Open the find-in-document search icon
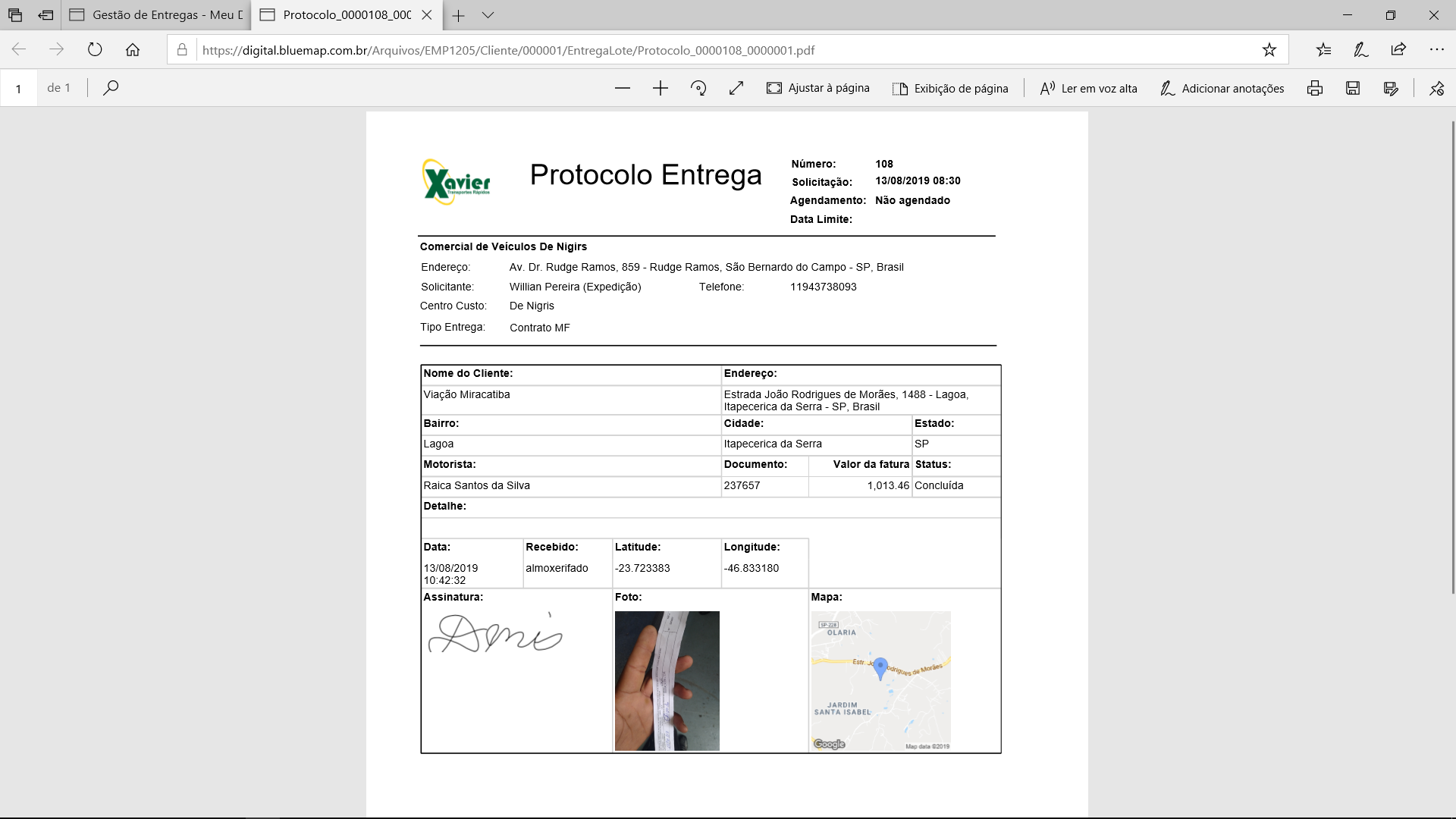Image resolution: width=1456 pixels, height=819 pixels. pos(111,87)
